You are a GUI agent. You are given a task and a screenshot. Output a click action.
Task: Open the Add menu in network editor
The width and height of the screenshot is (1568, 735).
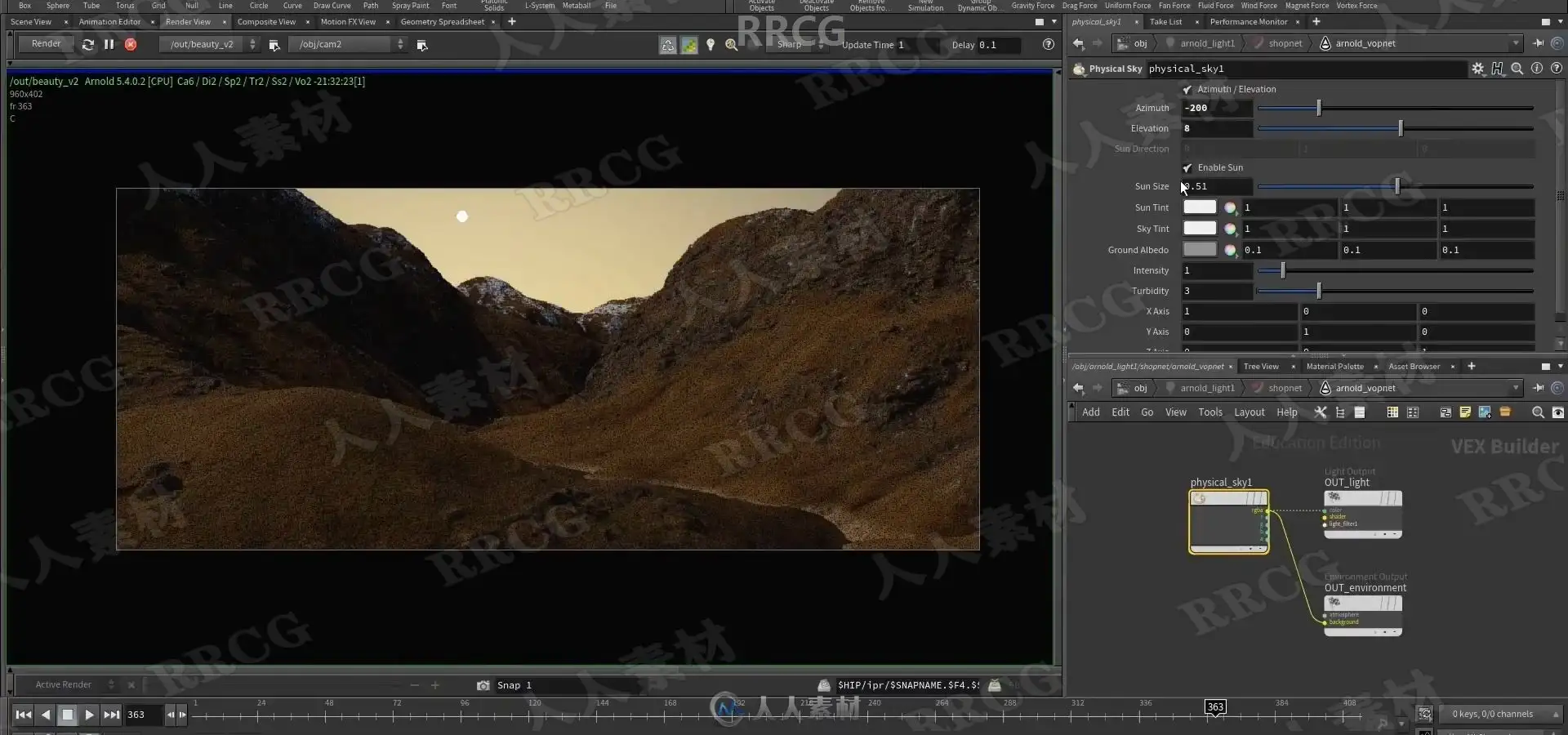tap(1091, 412)
